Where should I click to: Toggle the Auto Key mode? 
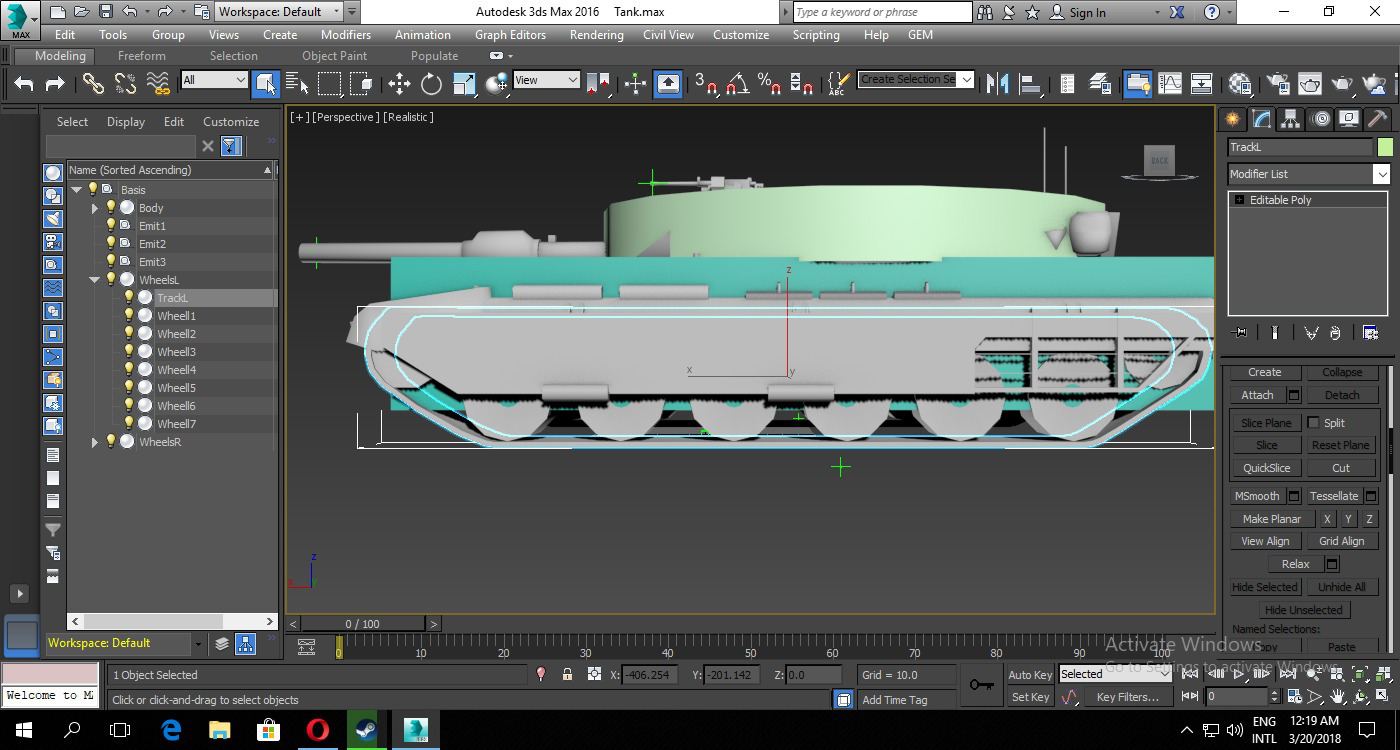coord(1029,675)
